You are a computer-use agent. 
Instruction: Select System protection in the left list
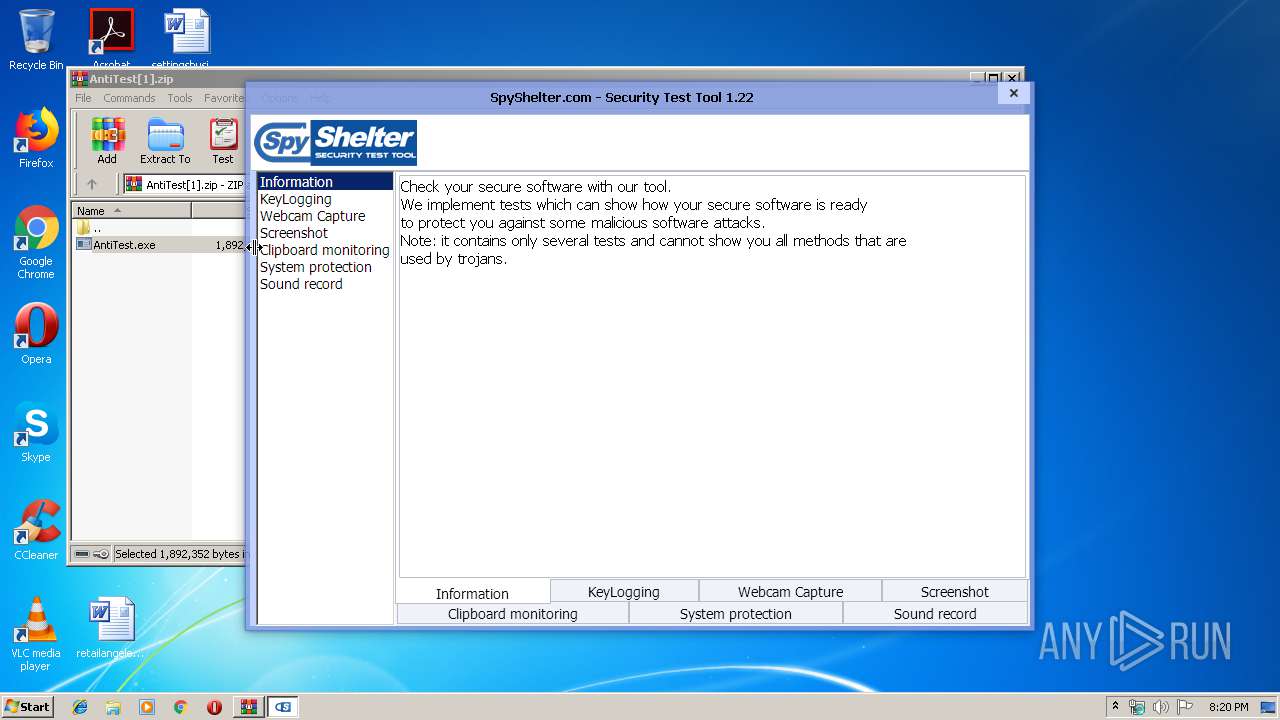click(324, 267)
